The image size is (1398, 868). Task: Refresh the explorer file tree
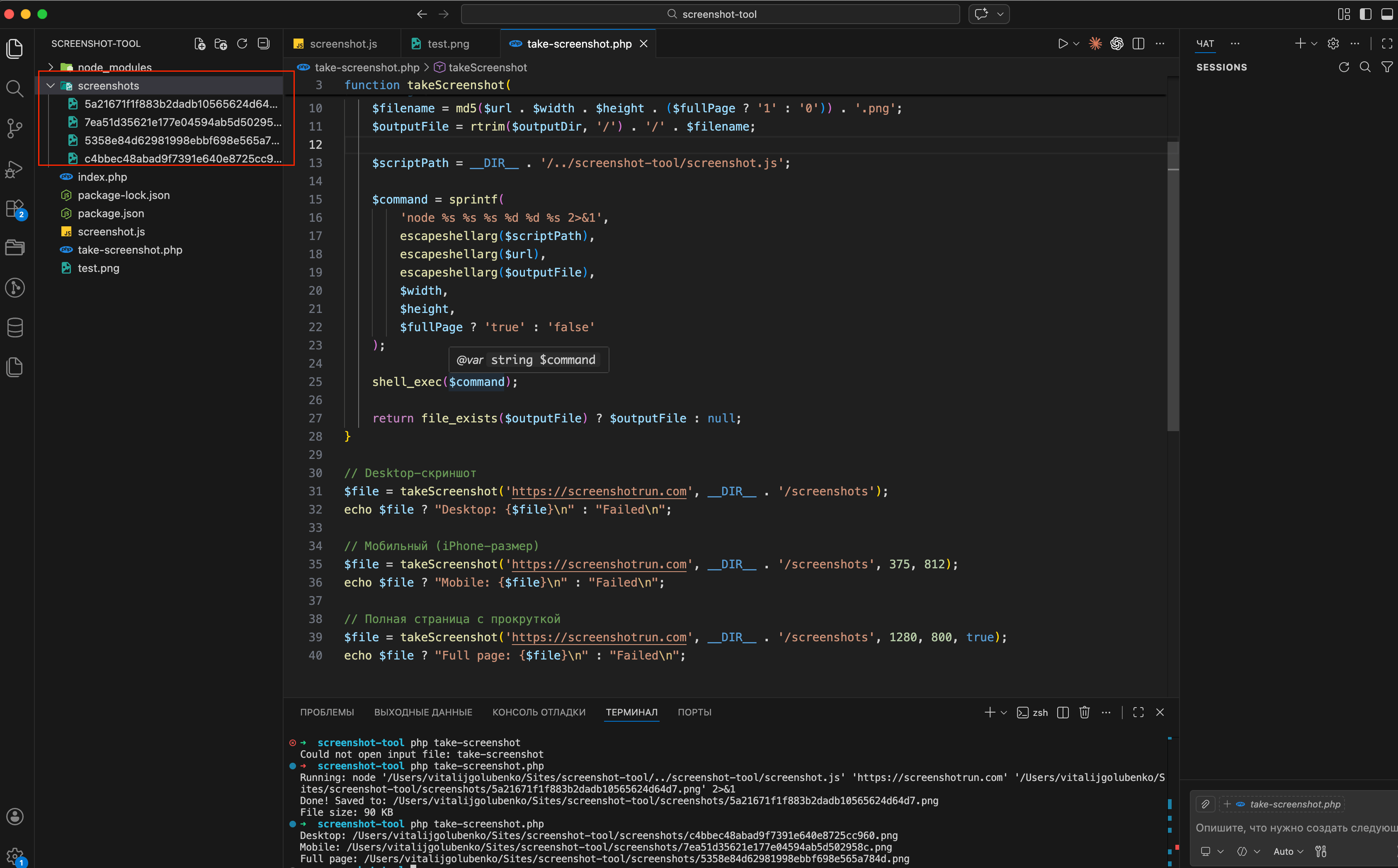[x=242, y=44]
